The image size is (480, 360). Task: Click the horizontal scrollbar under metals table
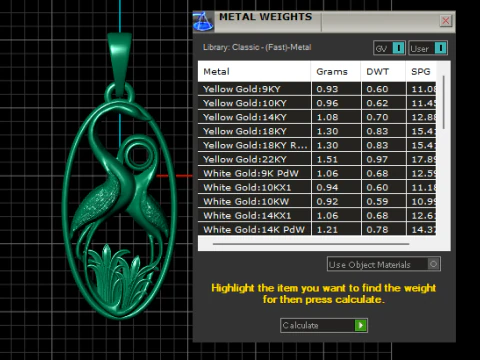(311, 244)
